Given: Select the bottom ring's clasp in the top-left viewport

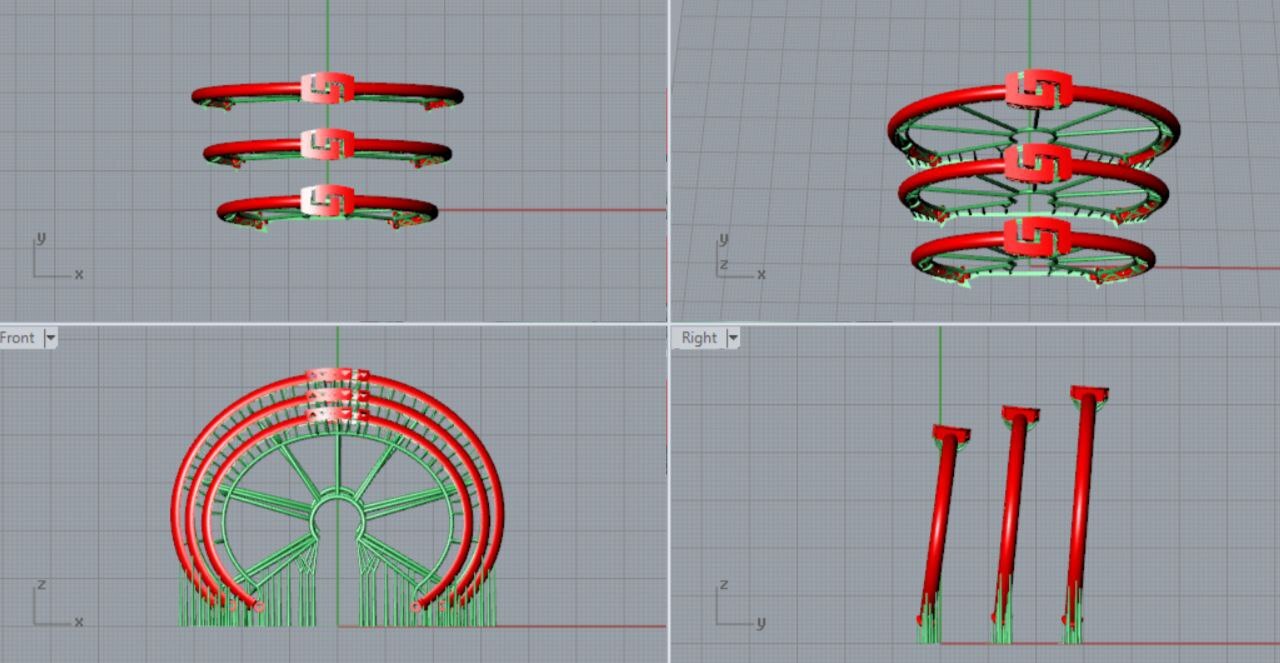Looking at the screenshot, I should (x=327, y=200).
